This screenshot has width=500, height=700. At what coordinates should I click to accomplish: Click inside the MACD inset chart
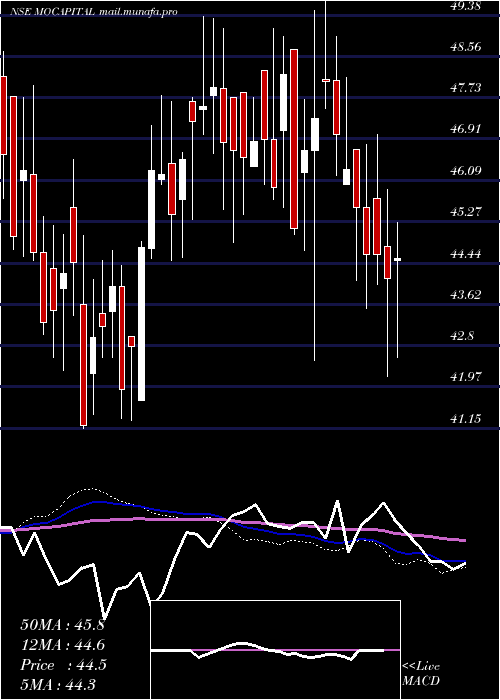(x=275, y=650)
